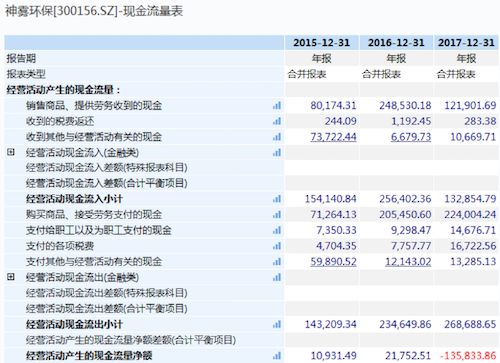The image size is (500, 363).
Task: Open chart icon for 支付的各项税费 row
Action: tap(277, 246)
